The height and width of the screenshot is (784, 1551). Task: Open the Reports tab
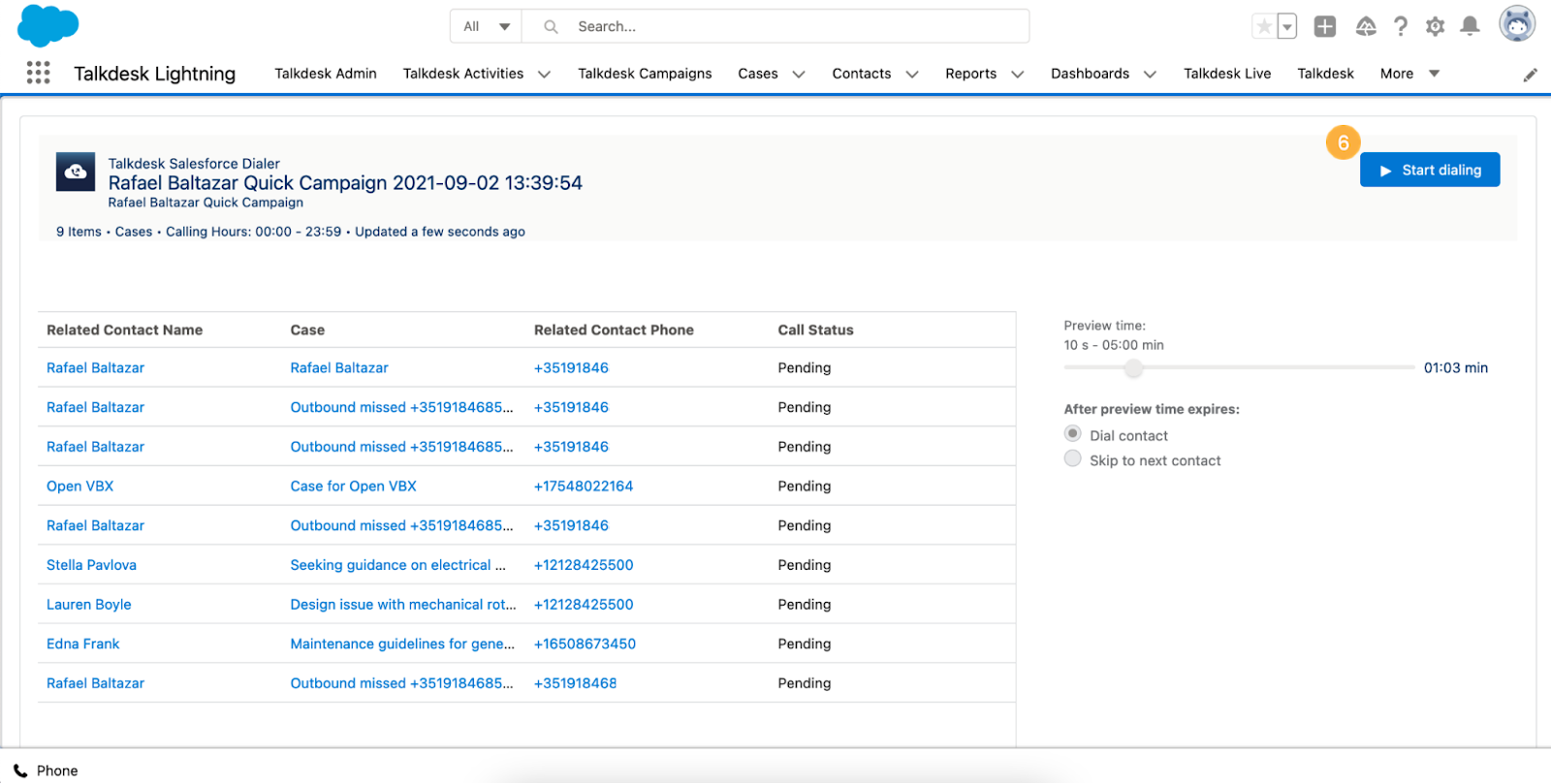pos(970,74)
